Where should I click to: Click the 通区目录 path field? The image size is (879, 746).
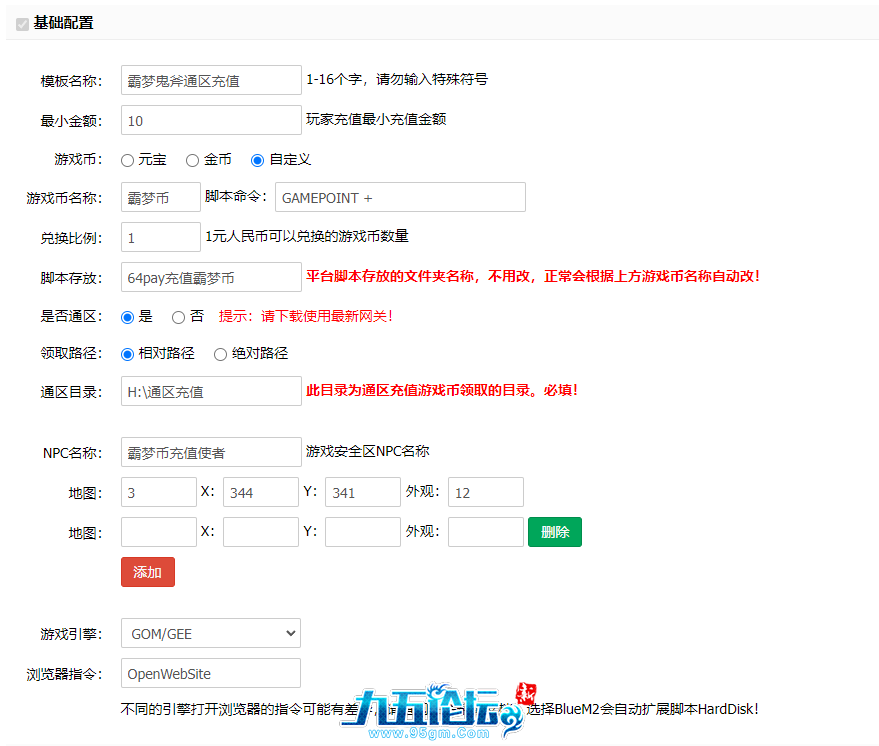210,391
